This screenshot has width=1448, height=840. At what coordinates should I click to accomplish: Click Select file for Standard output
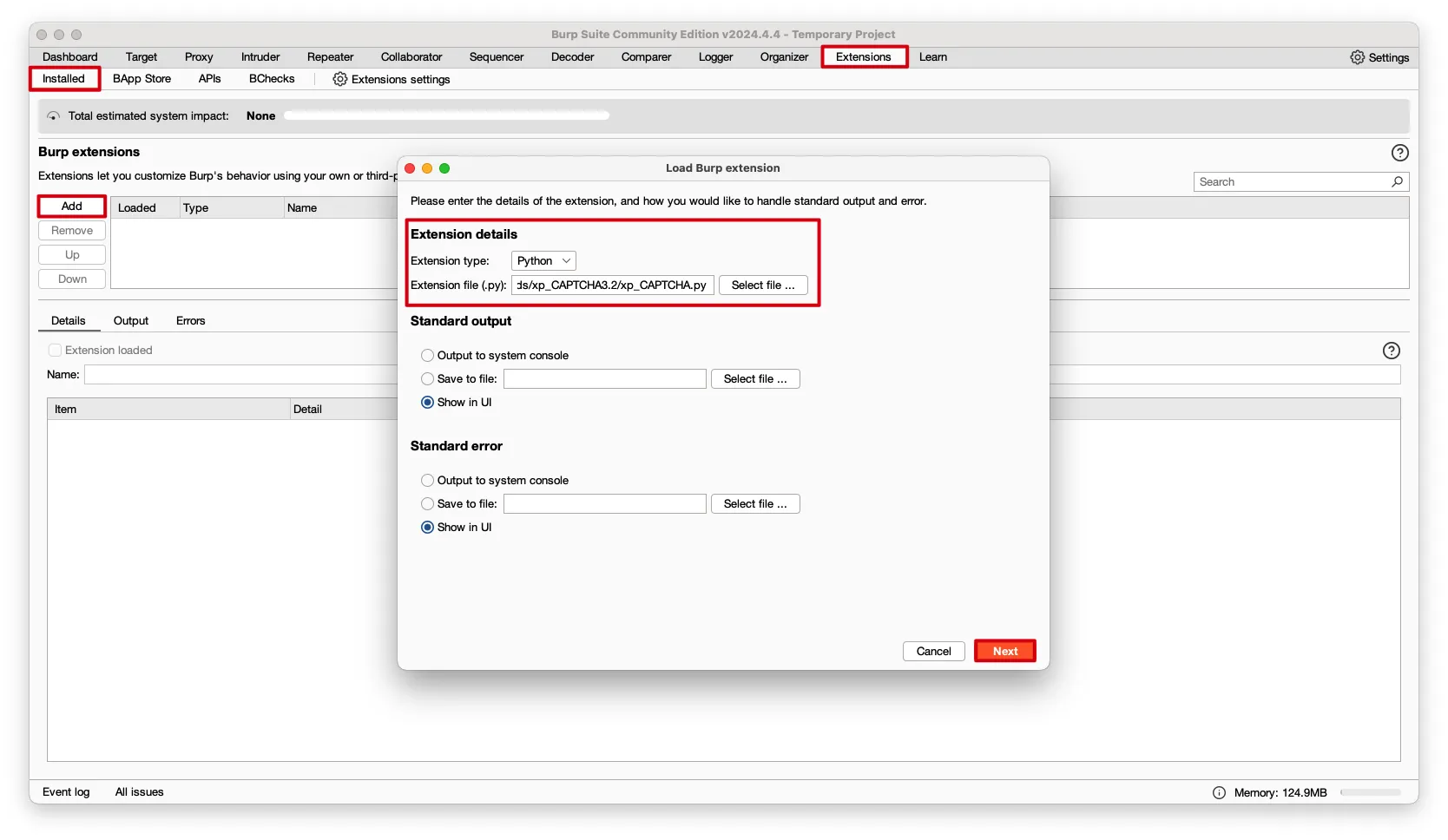(755, 379)
